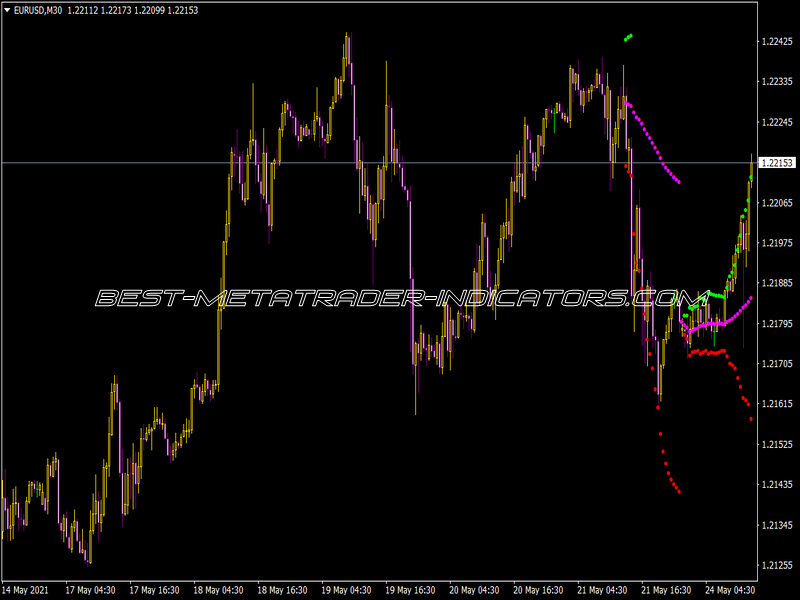Click the 18 May 04:30 time label
The height and width of the screenshot is (600, 800).
point(218,590)
